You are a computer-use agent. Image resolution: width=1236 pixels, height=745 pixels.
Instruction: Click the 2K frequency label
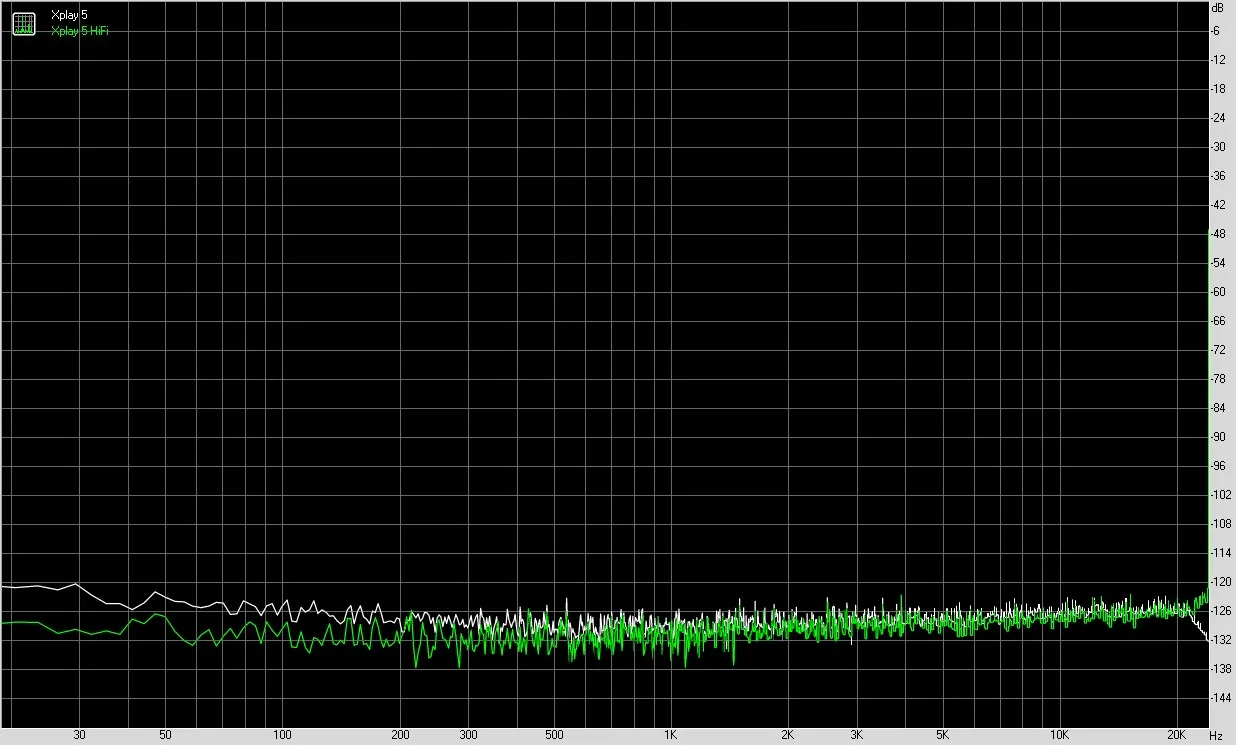[x=788, y=735]
